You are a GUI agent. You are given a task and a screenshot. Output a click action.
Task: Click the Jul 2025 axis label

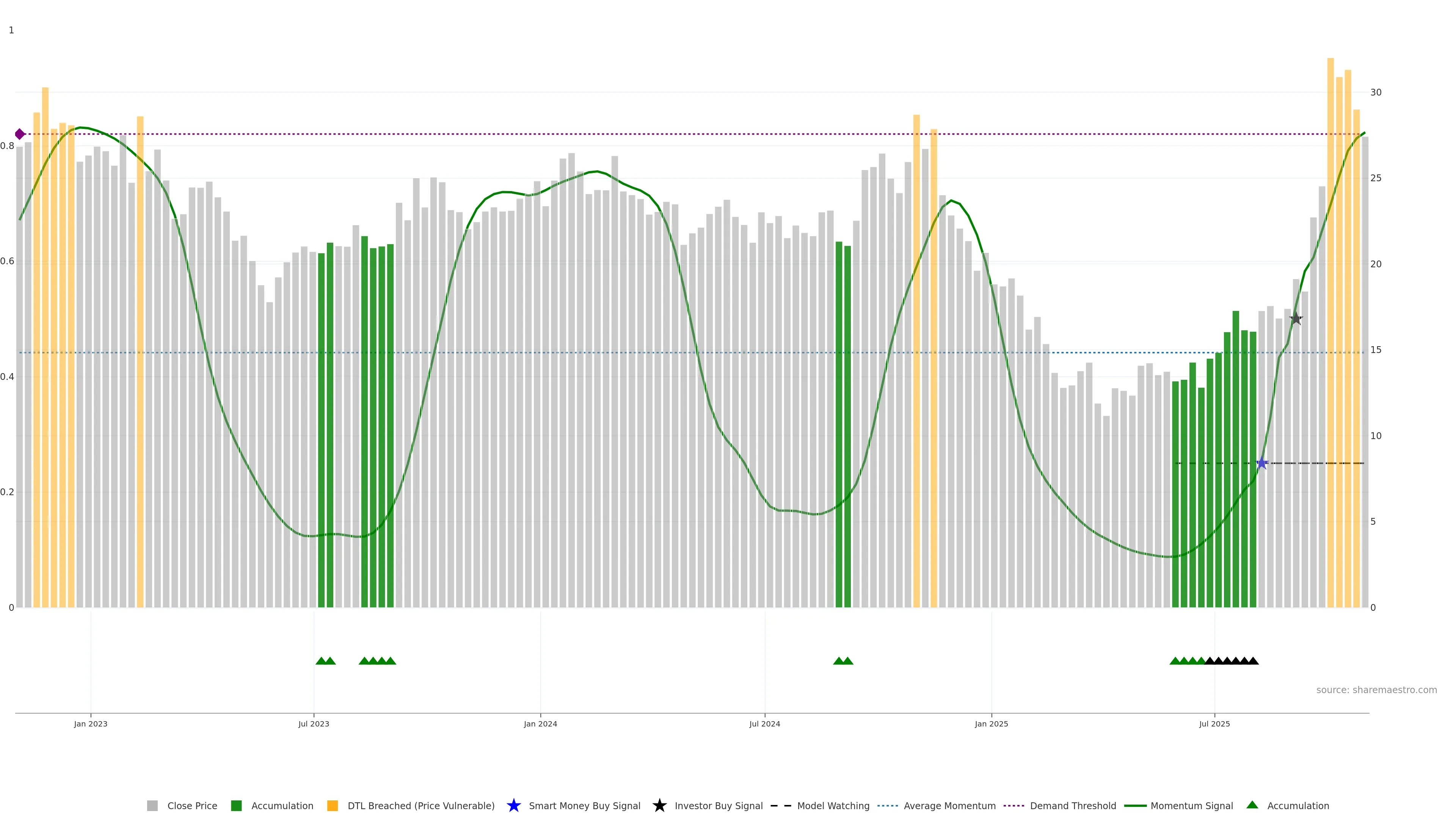[x=1214, y=723]
